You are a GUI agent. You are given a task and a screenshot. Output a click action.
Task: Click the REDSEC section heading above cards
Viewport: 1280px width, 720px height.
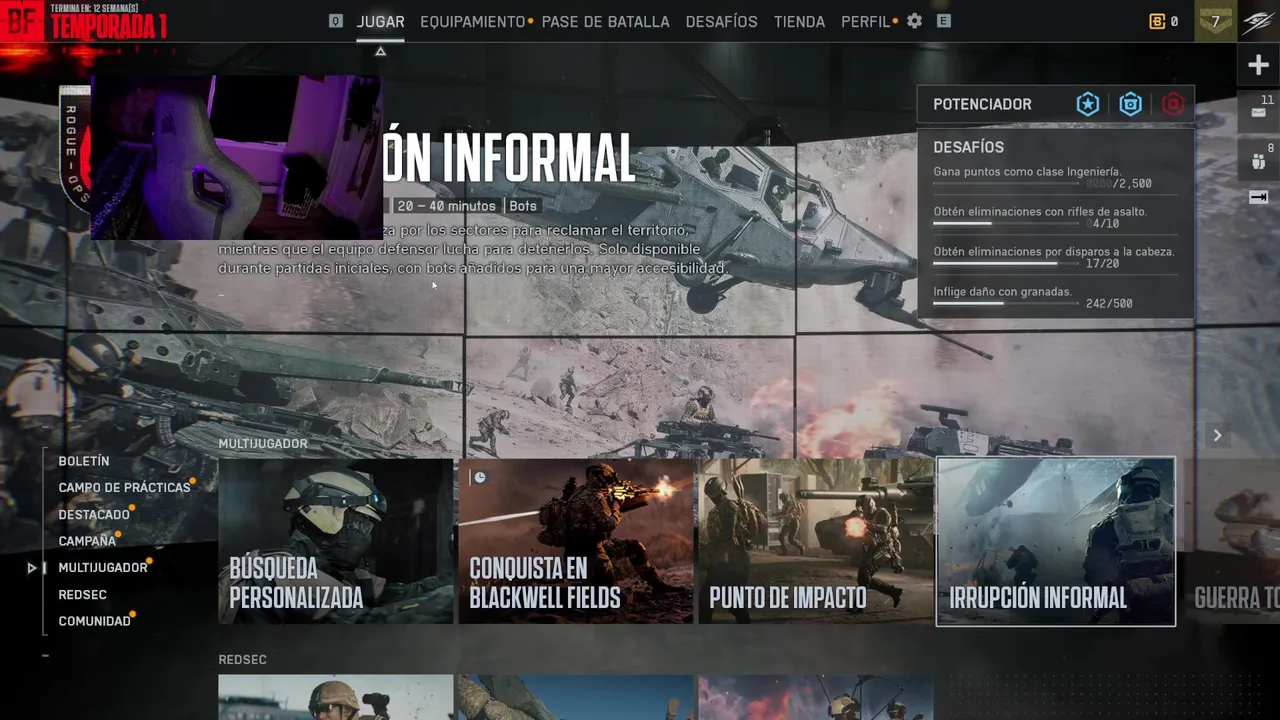[x=242, y=660]
